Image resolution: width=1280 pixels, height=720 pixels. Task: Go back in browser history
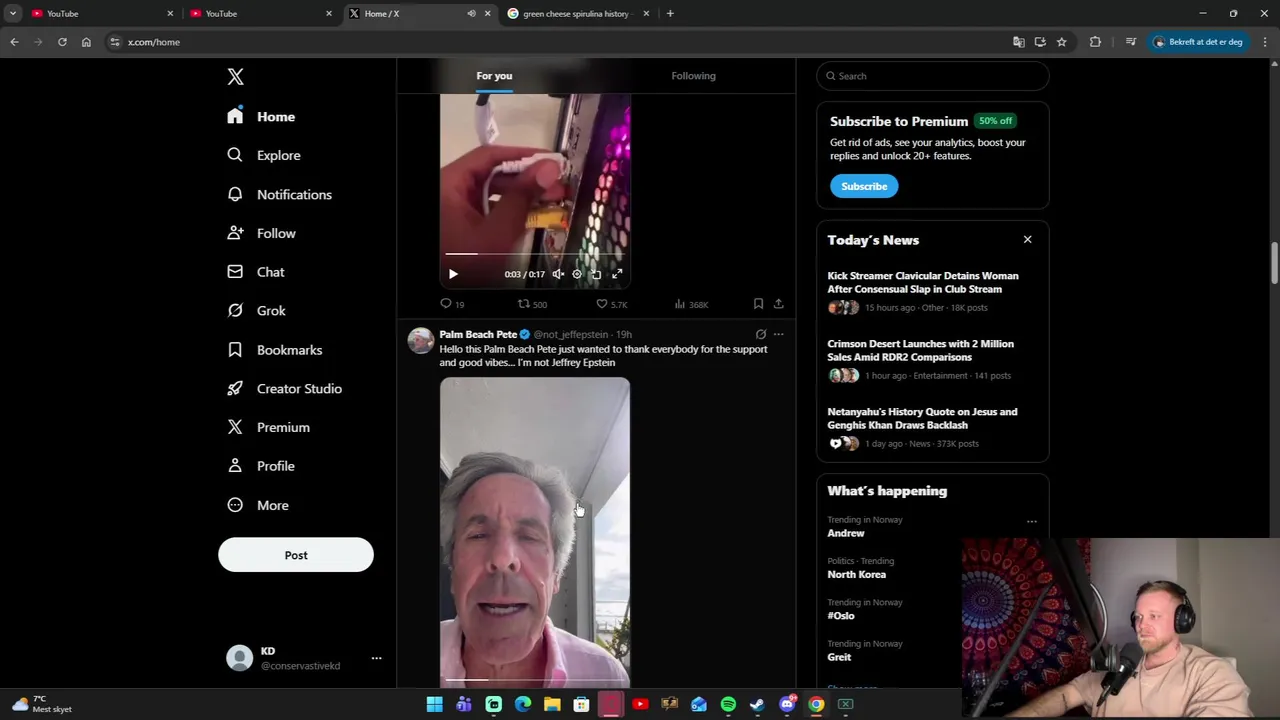coord(14,42)
